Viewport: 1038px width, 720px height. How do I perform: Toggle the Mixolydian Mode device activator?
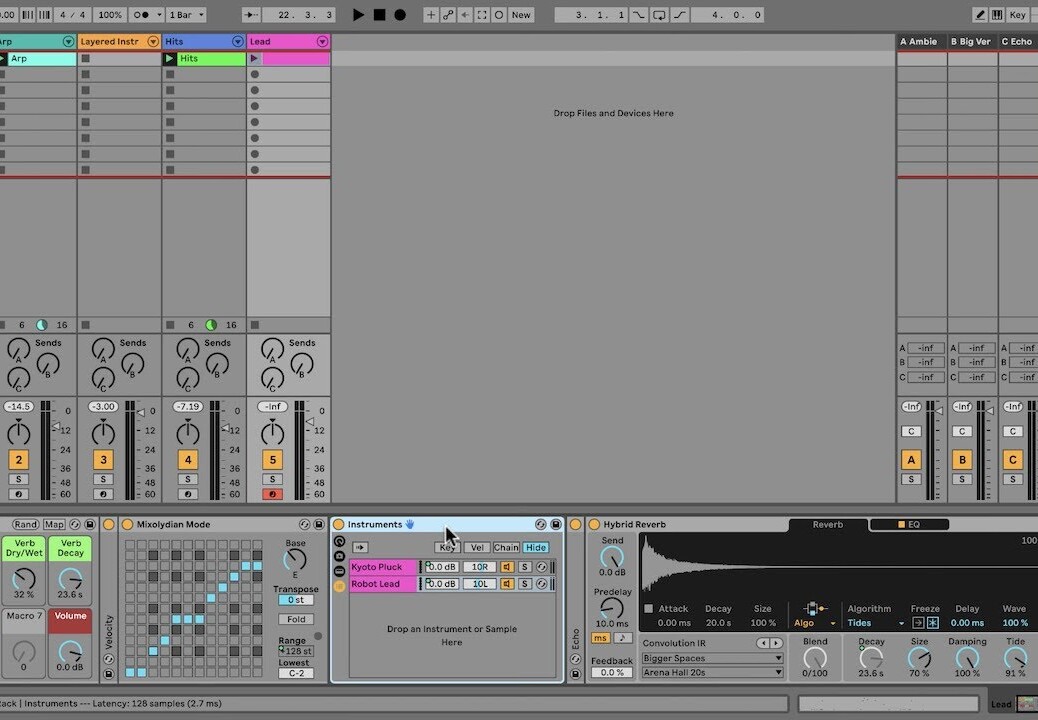coord(127,524)
